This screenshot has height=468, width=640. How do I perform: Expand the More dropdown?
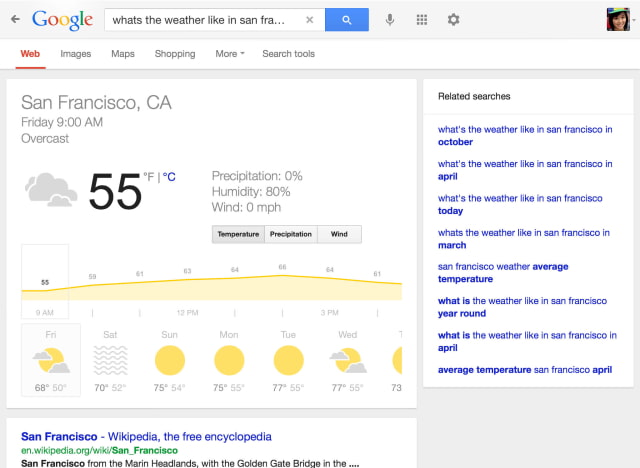230,54
